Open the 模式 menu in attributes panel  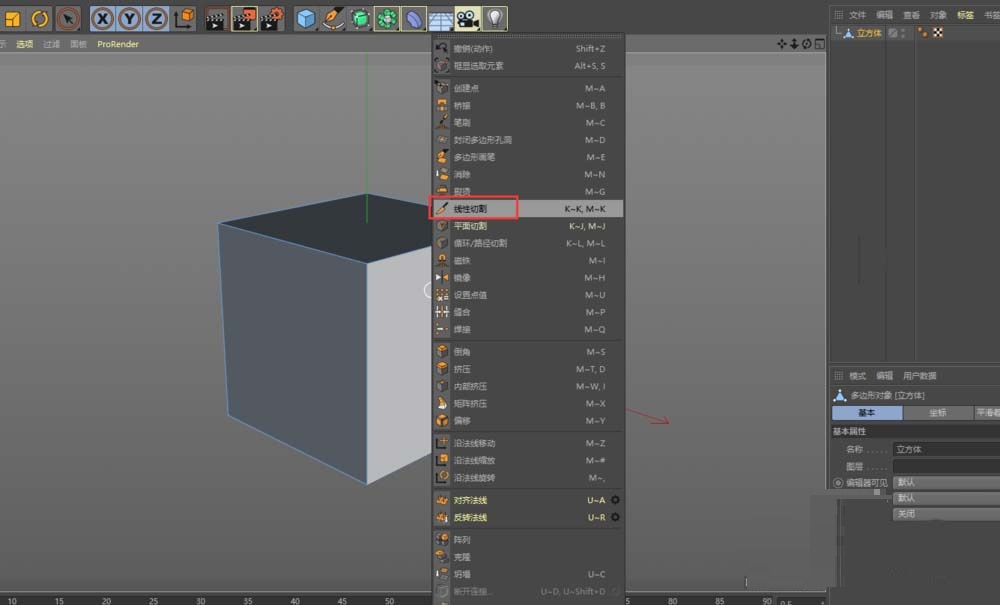point(856,376)
